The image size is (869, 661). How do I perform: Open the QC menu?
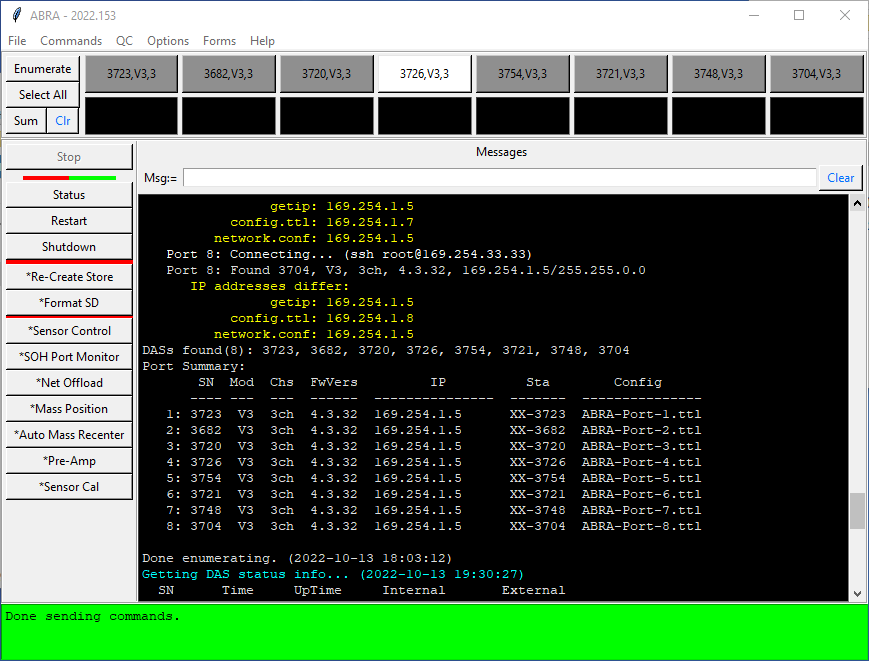[124, 41]
